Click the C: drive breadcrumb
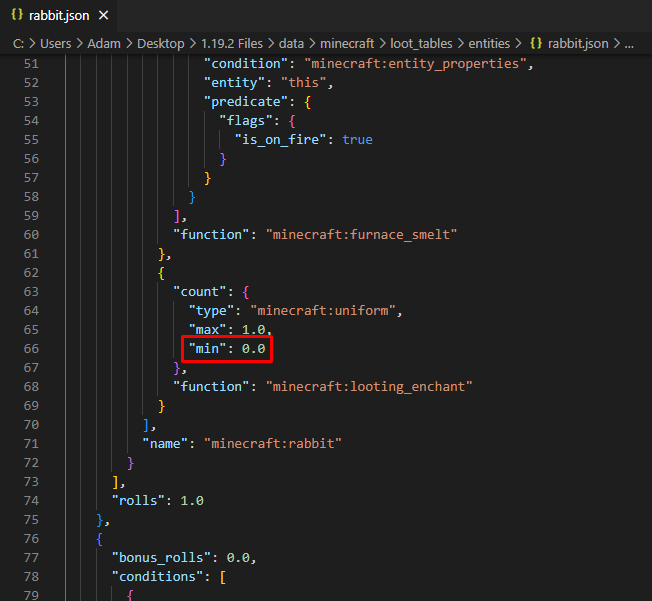This screenshot has width=652, height=601. (18, 43)
